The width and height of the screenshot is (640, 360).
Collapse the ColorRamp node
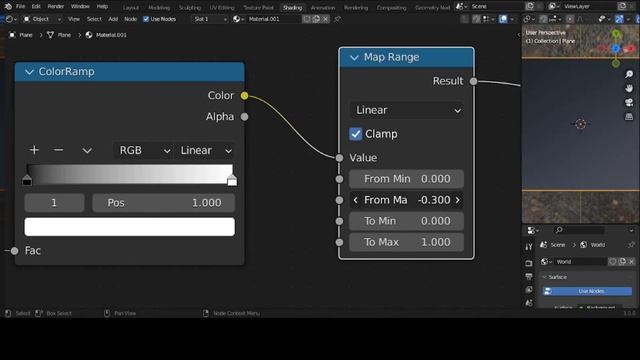click(29, 72)
